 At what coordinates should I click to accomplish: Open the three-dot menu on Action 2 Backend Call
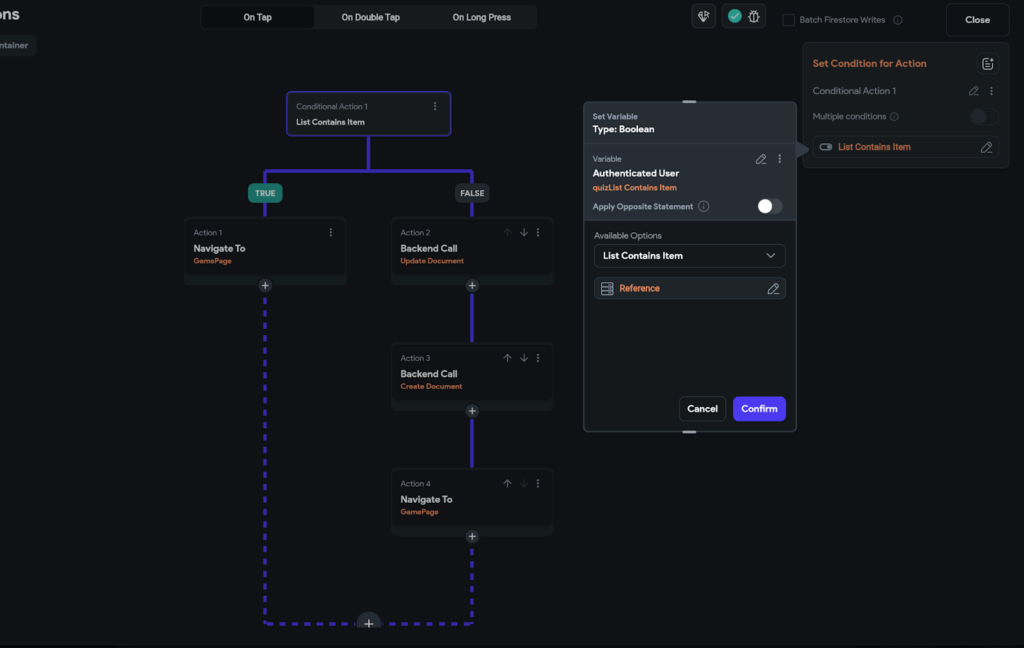(538, 232)
